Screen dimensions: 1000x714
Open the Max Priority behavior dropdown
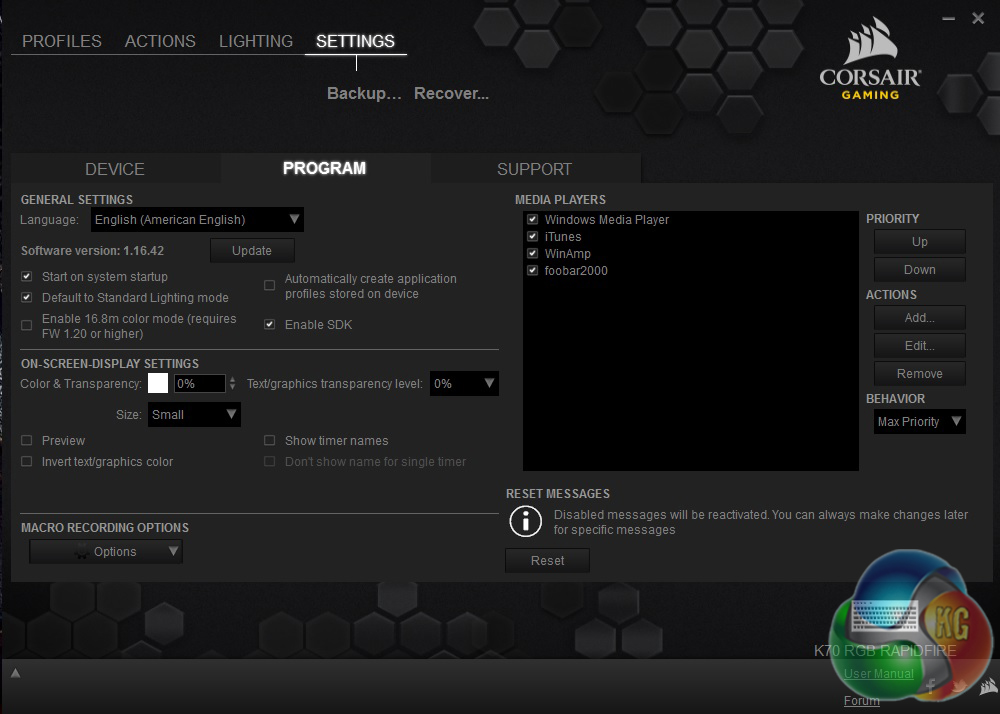tap(920, 421)
